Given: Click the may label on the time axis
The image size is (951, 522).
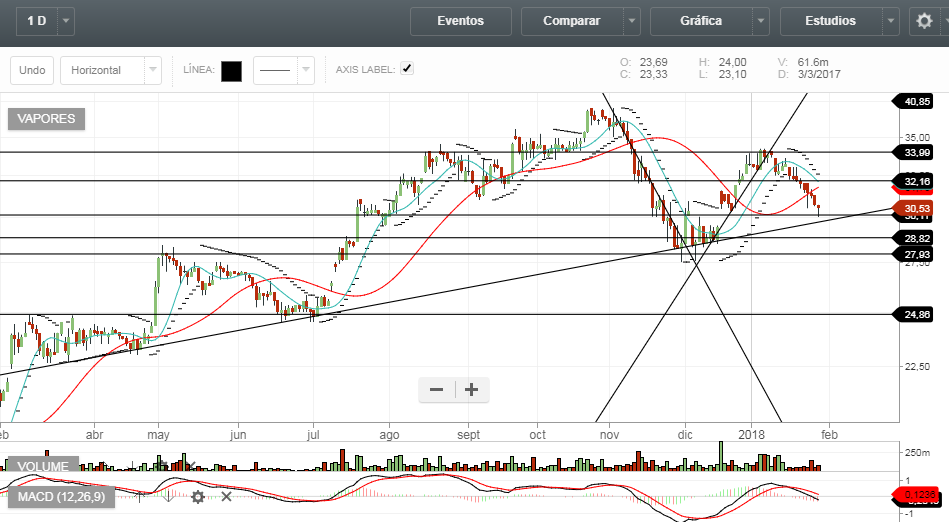Looking at the screenshot, I should pos(158,435).
